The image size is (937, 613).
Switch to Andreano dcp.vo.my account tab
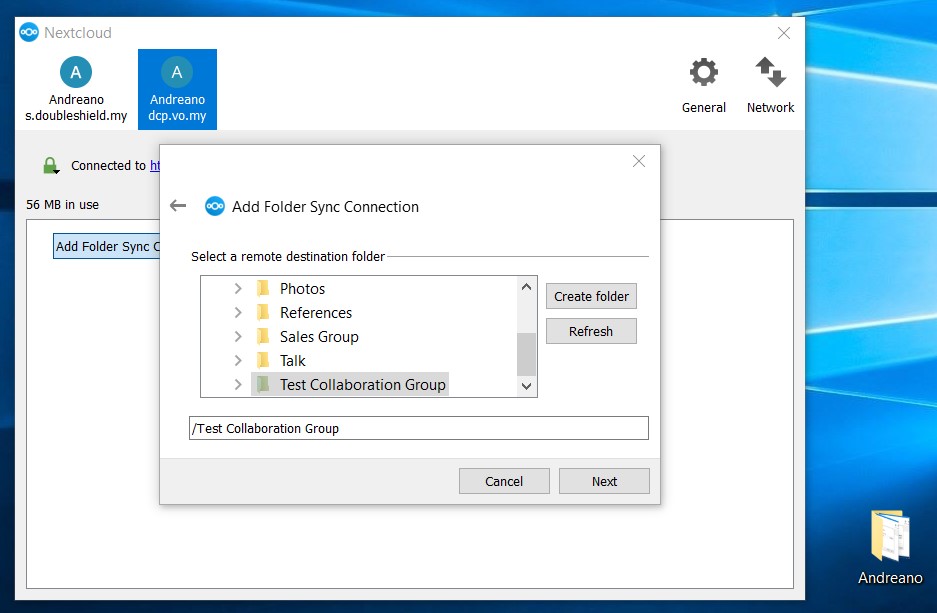click(177, 89)
